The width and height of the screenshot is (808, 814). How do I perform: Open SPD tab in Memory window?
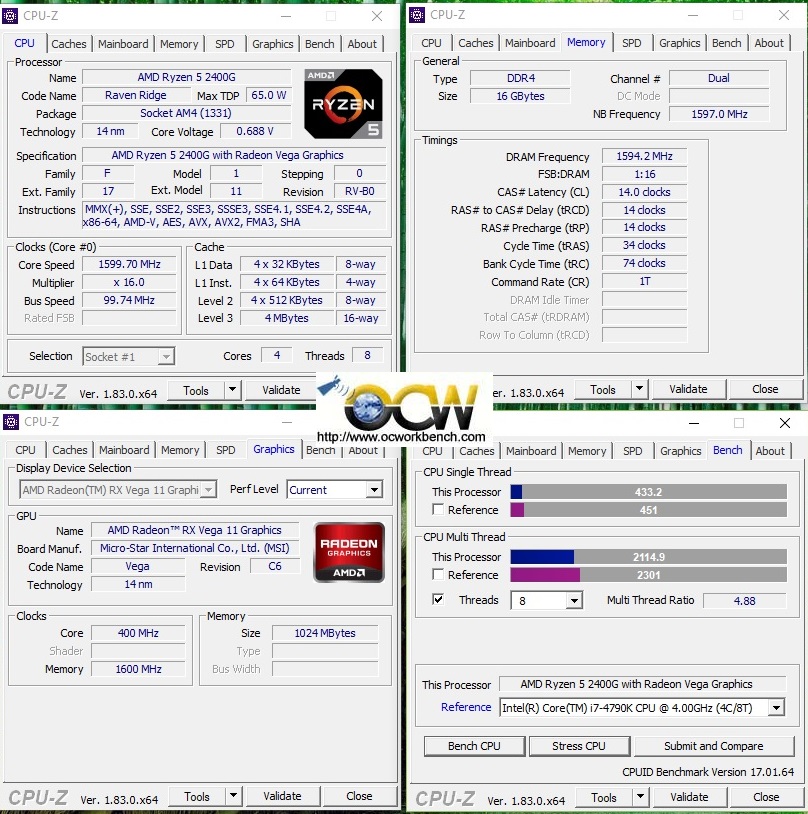[x=631, y=43]
